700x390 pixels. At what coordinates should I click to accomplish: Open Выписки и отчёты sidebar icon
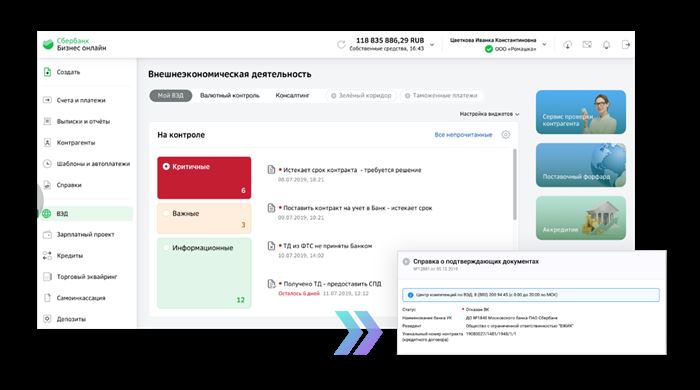tap(47, 121)
